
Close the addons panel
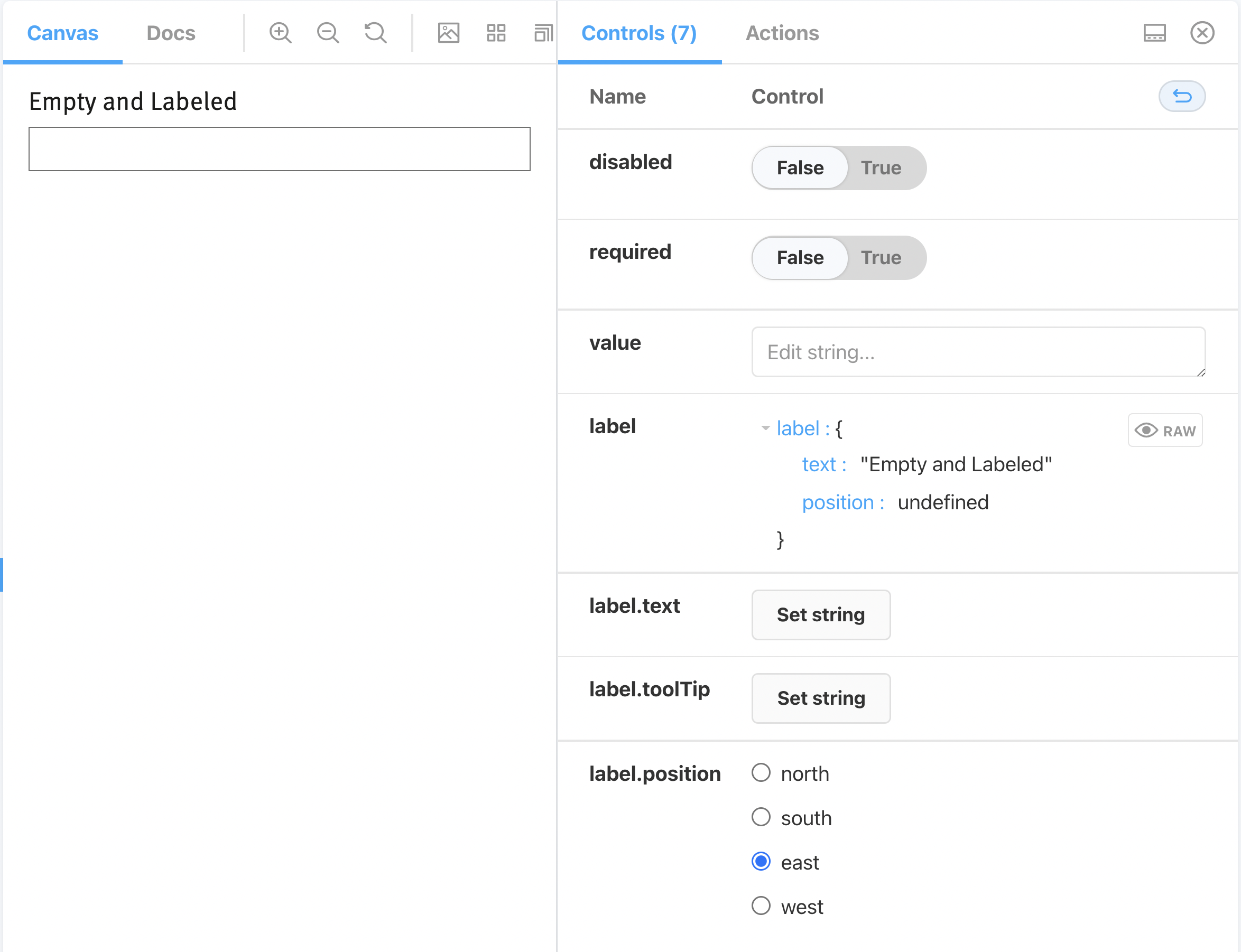[1202, 33]
